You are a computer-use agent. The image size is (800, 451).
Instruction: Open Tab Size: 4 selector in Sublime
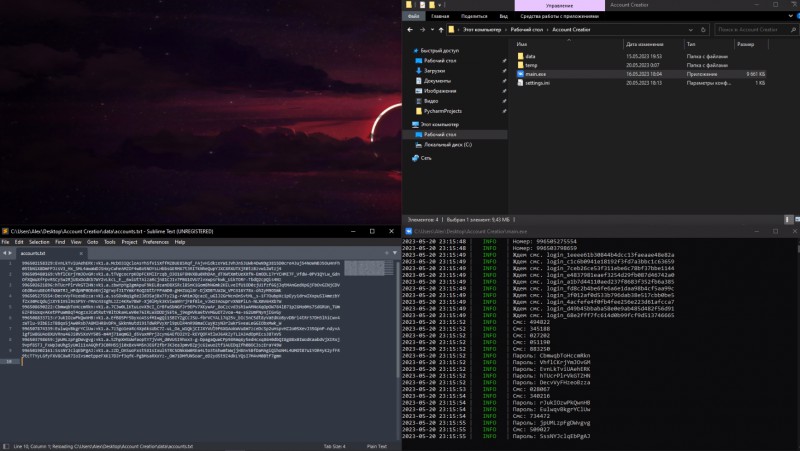(x=335, y=446)
